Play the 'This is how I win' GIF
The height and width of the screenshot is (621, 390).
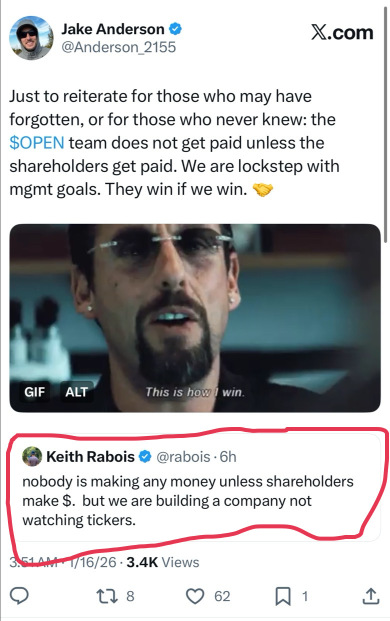195,318
